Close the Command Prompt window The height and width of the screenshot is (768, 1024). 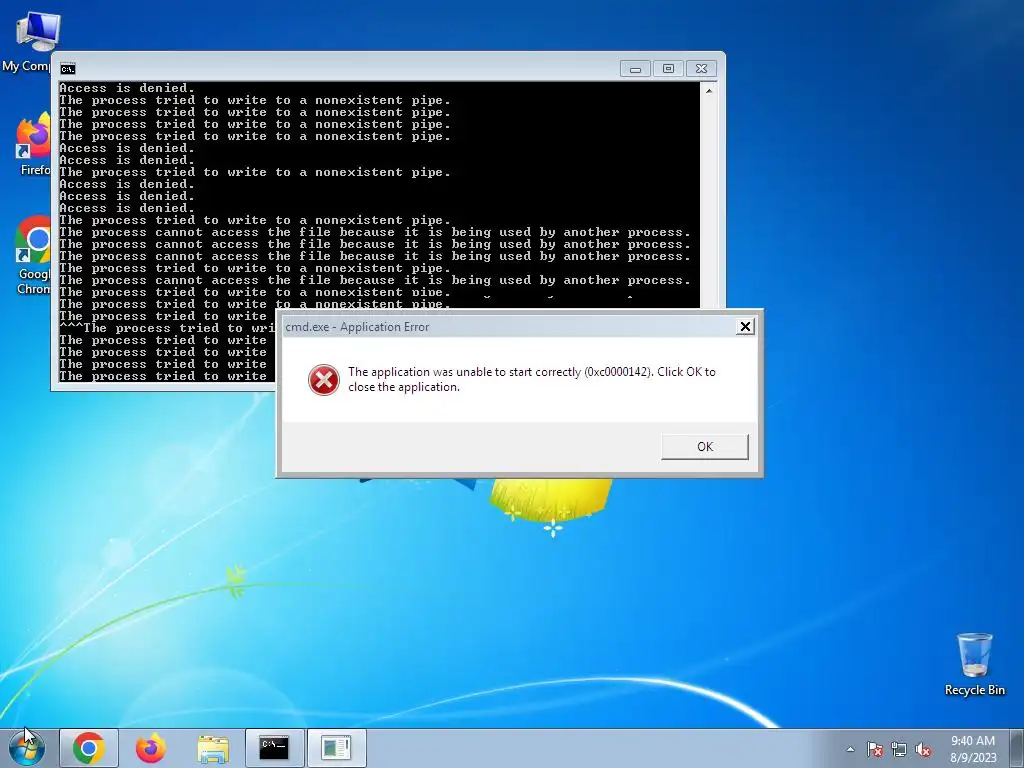tap(701, 69)
